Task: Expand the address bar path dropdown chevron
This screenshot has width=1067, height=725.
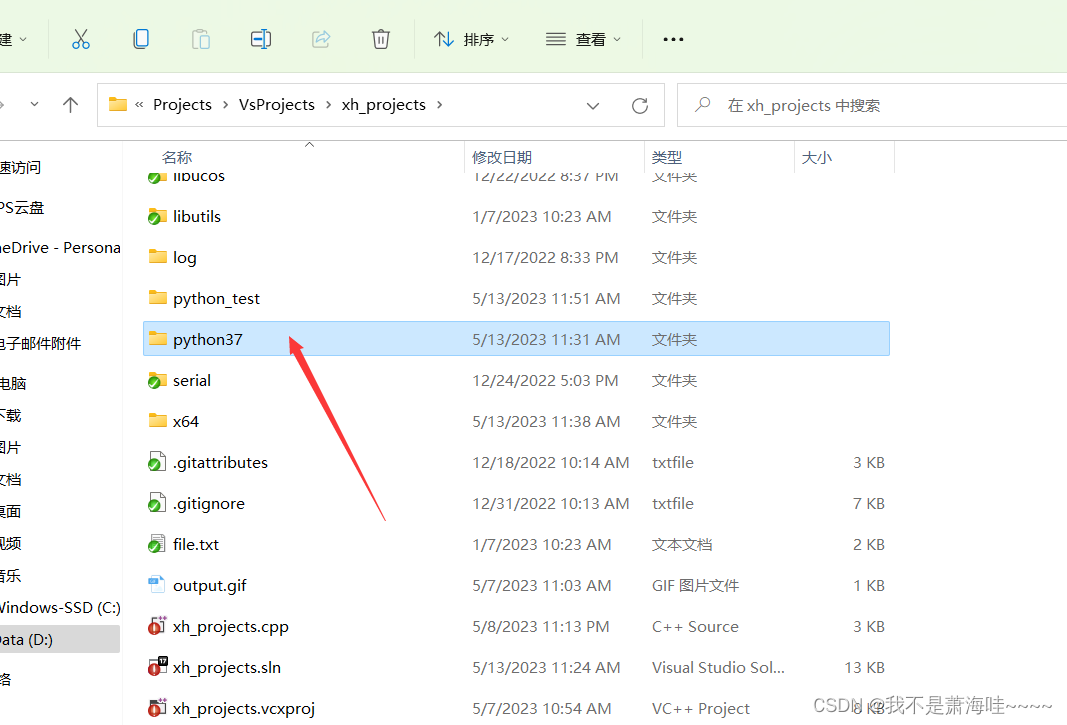Action: (x=593, y=105)
